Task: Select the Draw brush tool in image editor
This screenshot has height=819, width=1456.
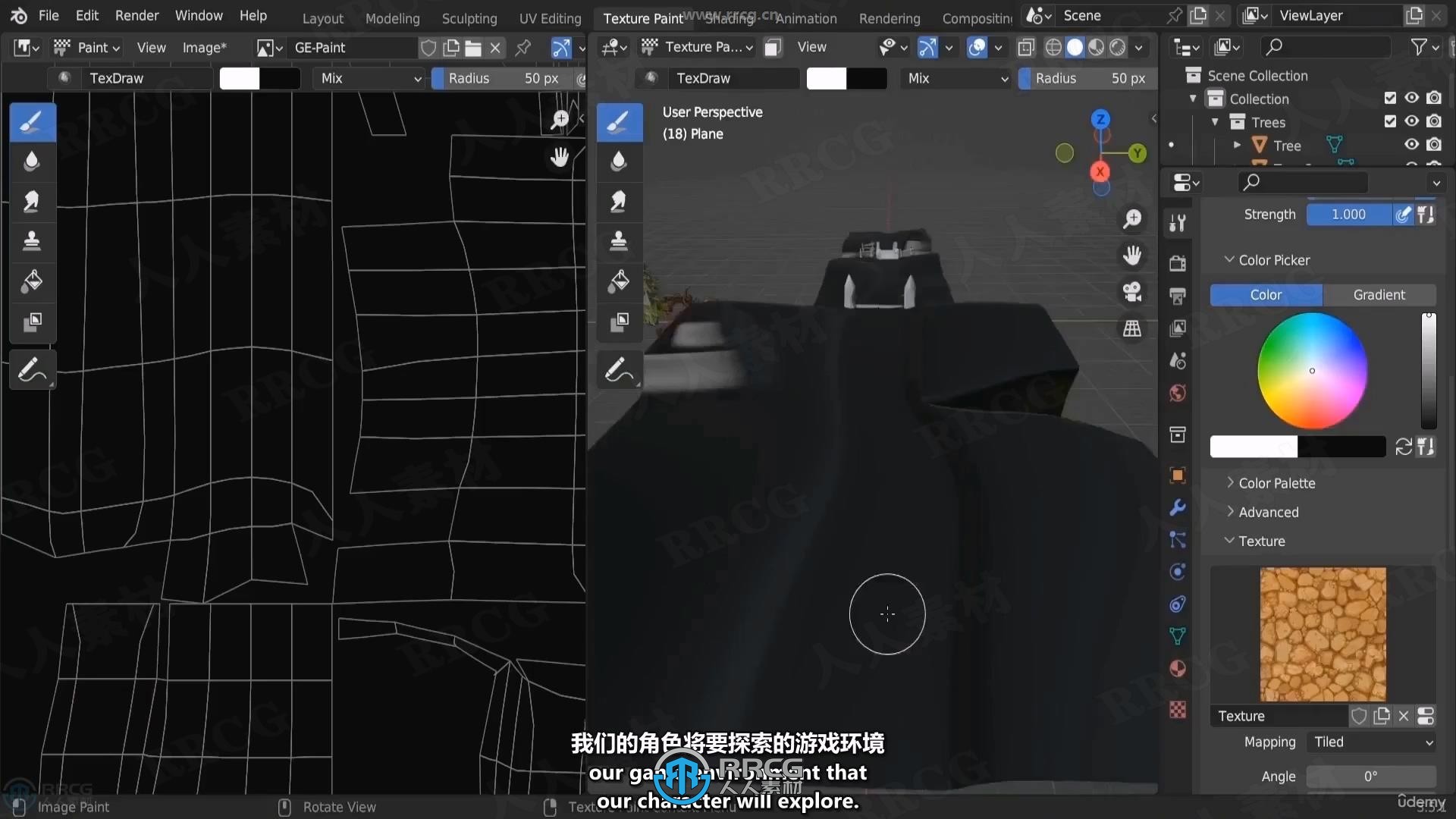Action: 32,122
